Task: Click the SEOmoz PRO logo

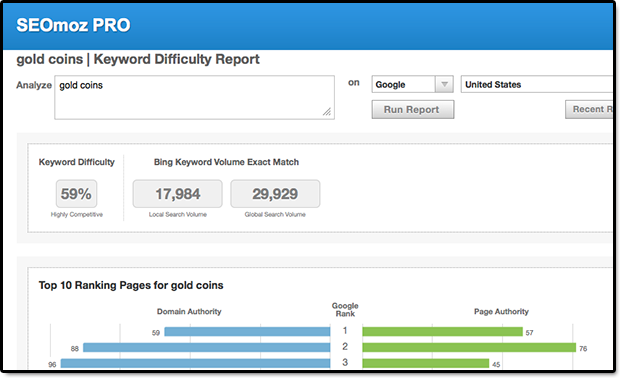Action: (x=73, y=25)
